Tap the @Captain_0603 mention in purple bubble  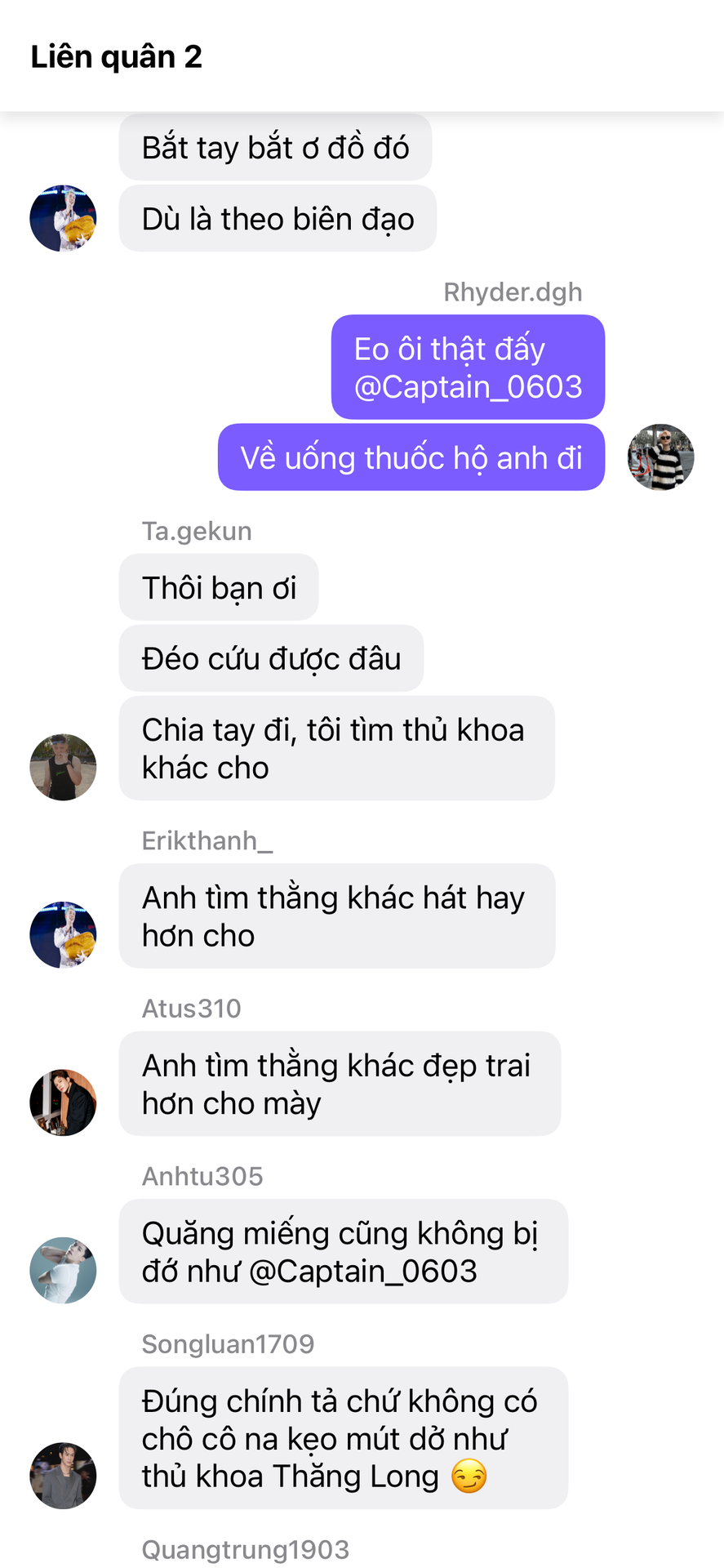tap(468, 386)
